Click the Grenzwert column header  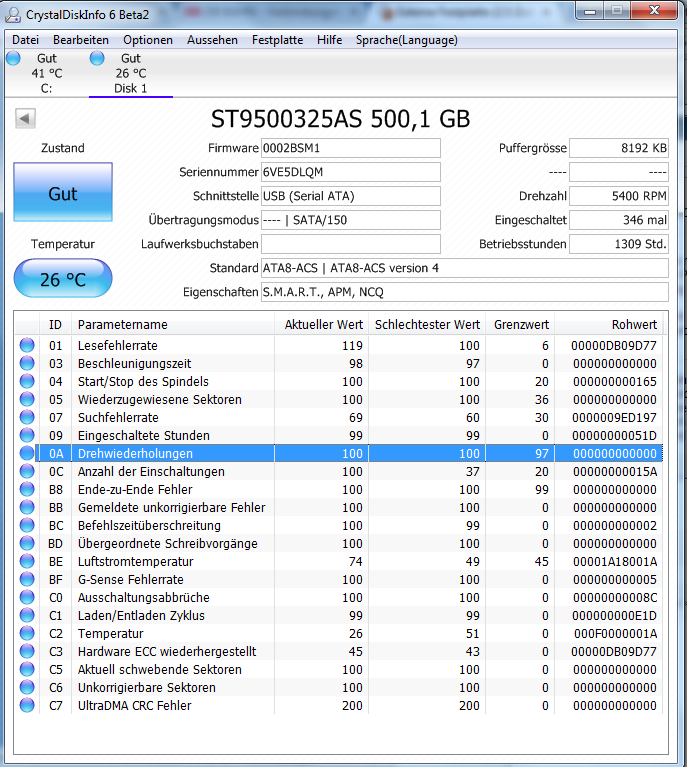pos(520,325)
